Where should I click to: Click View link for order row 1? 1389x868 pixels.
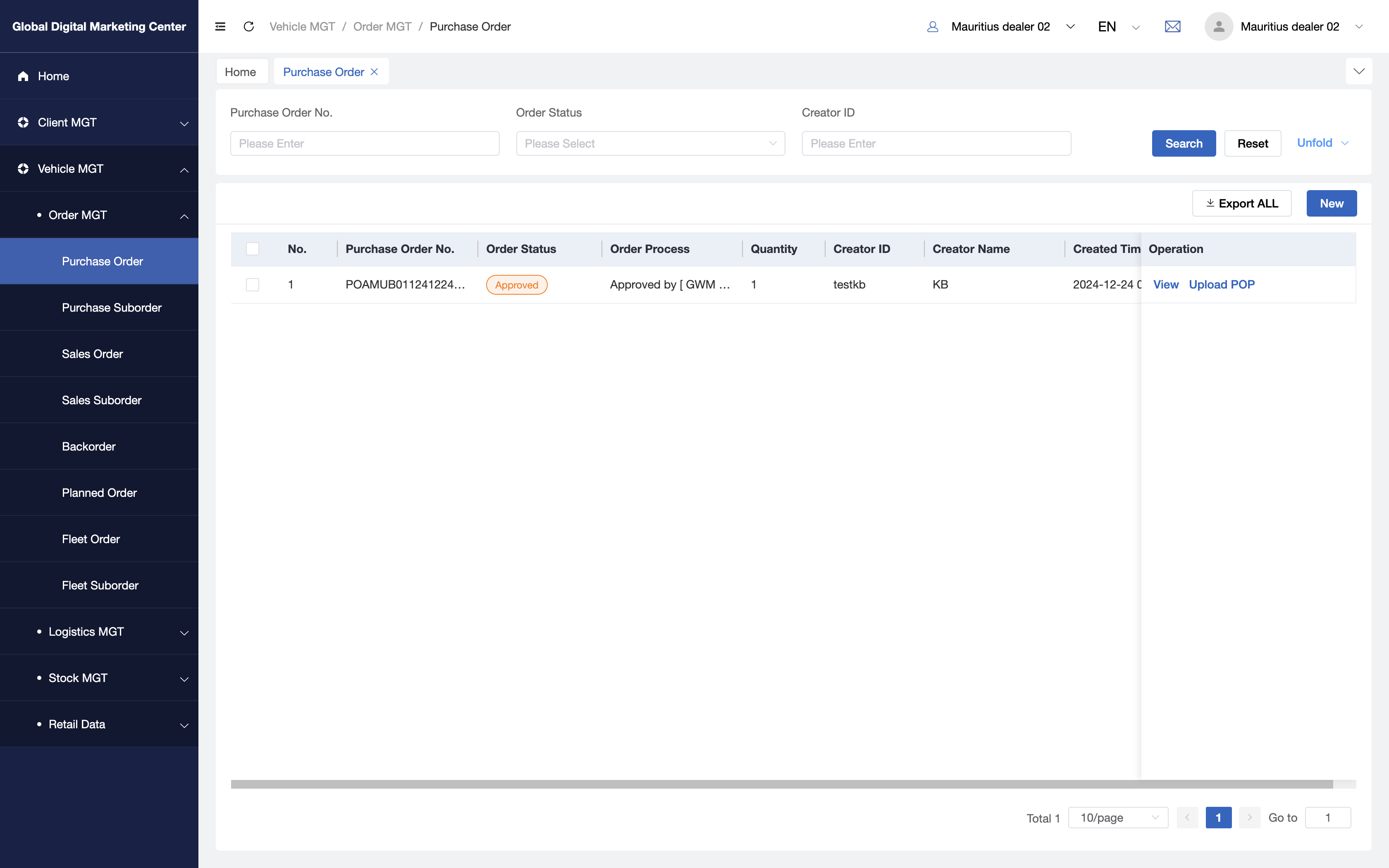click(x=1166, y=285)
